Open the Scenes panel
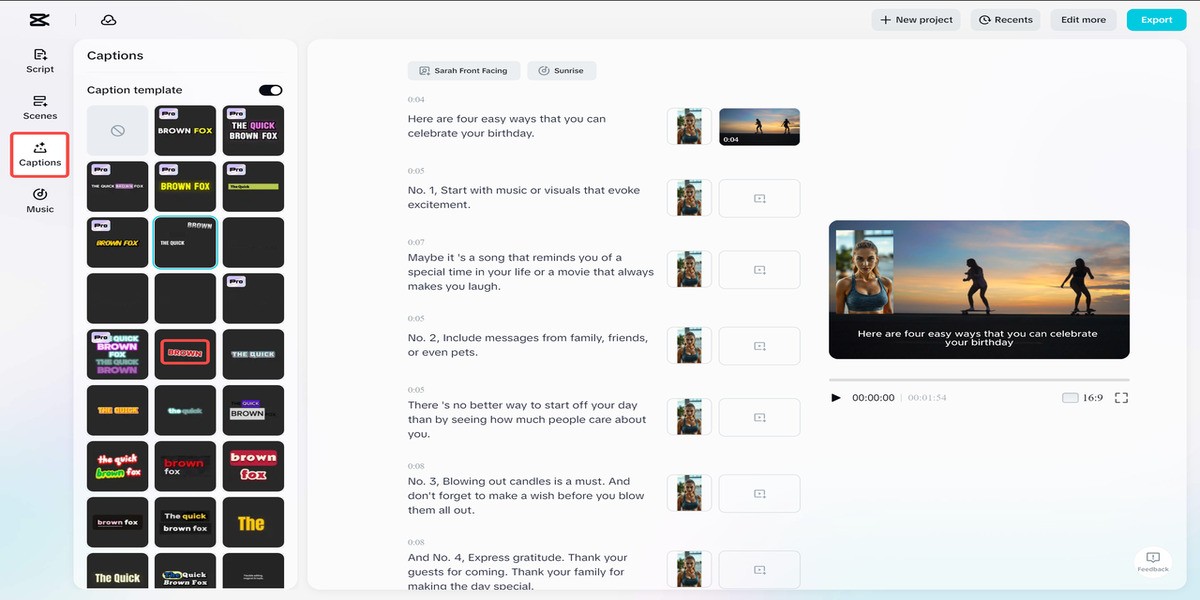This screenshot has width=1200, height=600. pyautogui.click(x=40, y=107)
